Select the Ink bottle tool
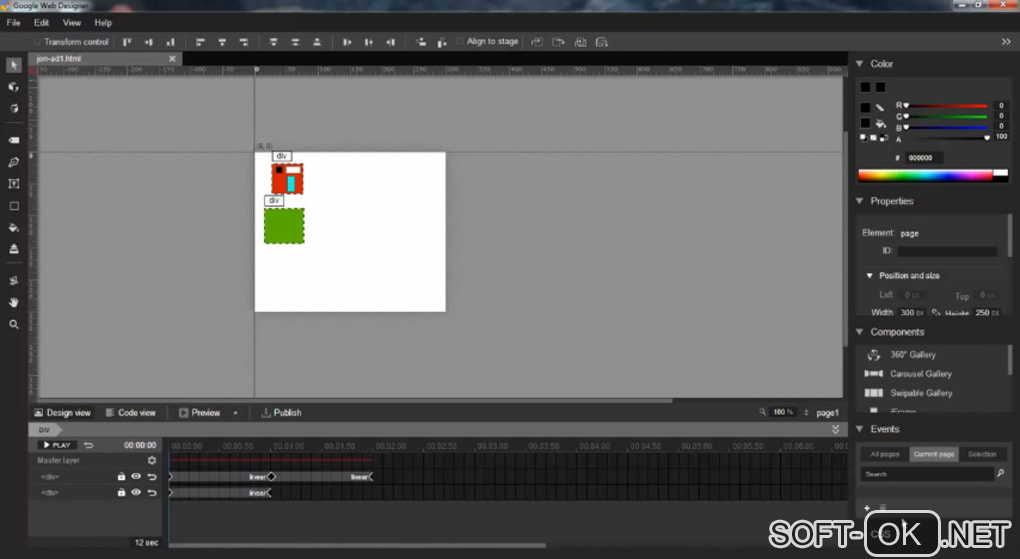The height and width of the screenshot is (559, 1020). click(14, 249)
